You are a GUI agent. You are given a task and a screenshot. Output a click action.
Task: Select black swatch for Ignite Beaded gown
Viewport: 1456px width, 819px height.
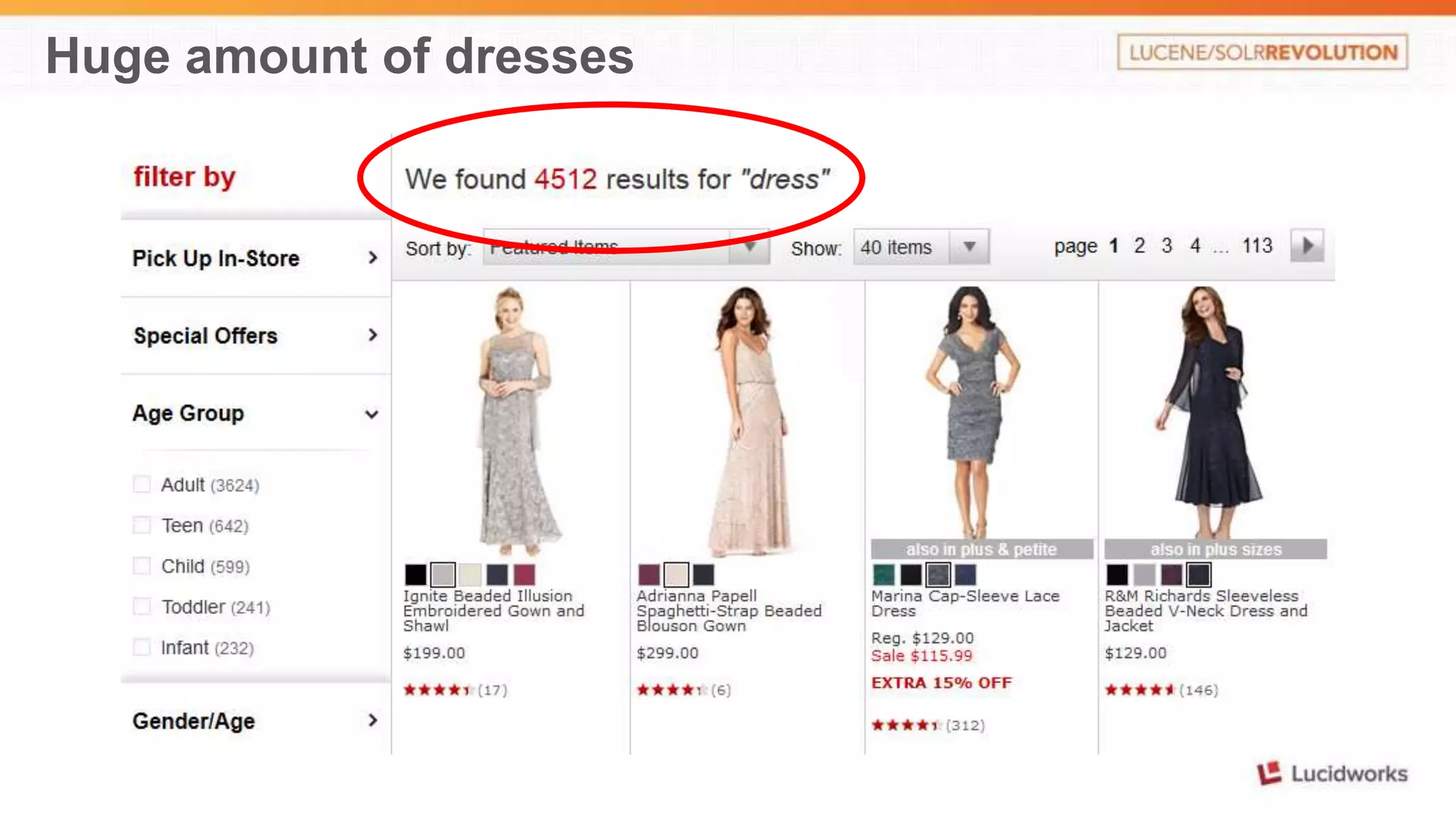(x=416, y=574)
